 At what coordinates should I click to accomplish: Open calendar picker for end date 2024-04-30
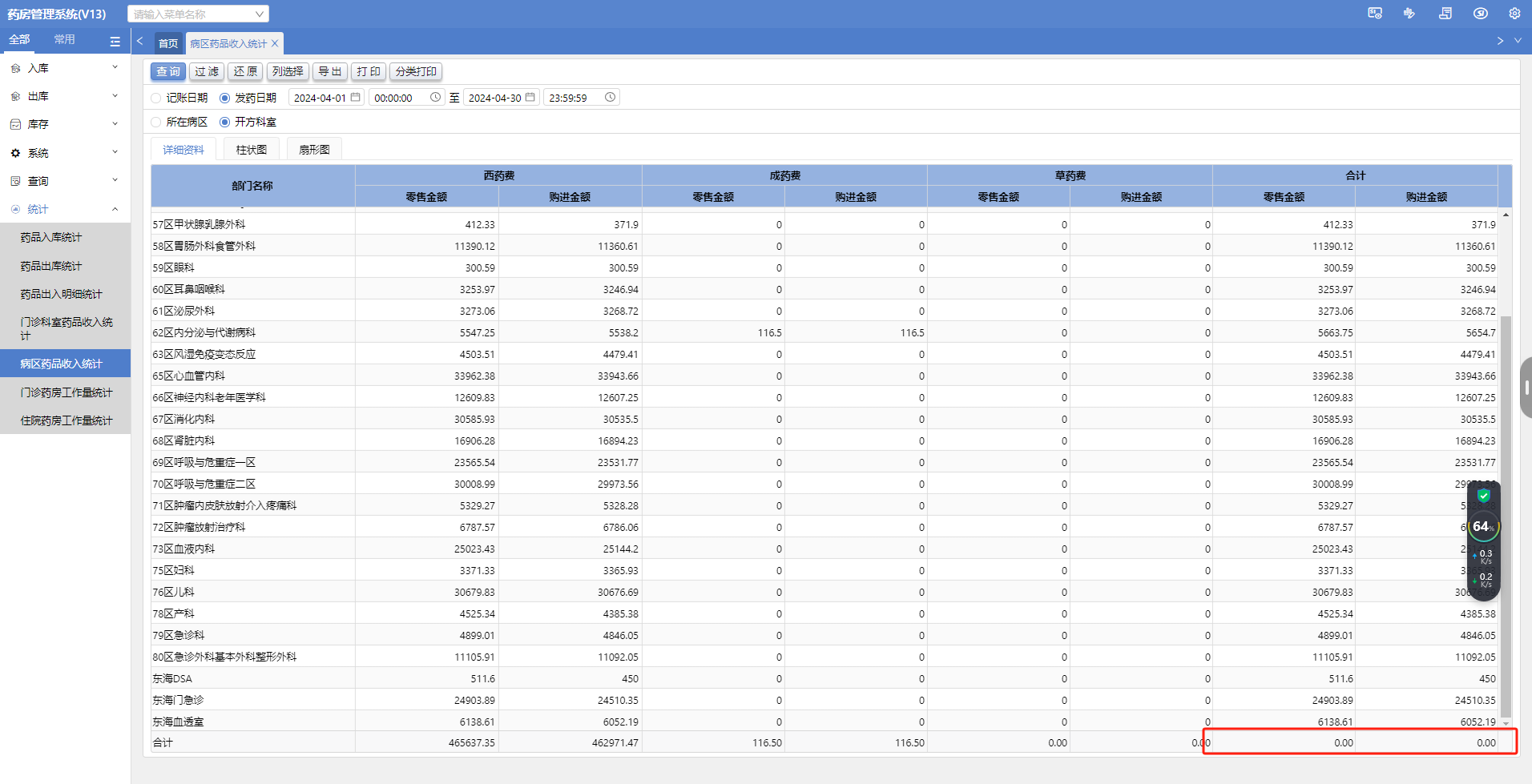pos(530,97)
